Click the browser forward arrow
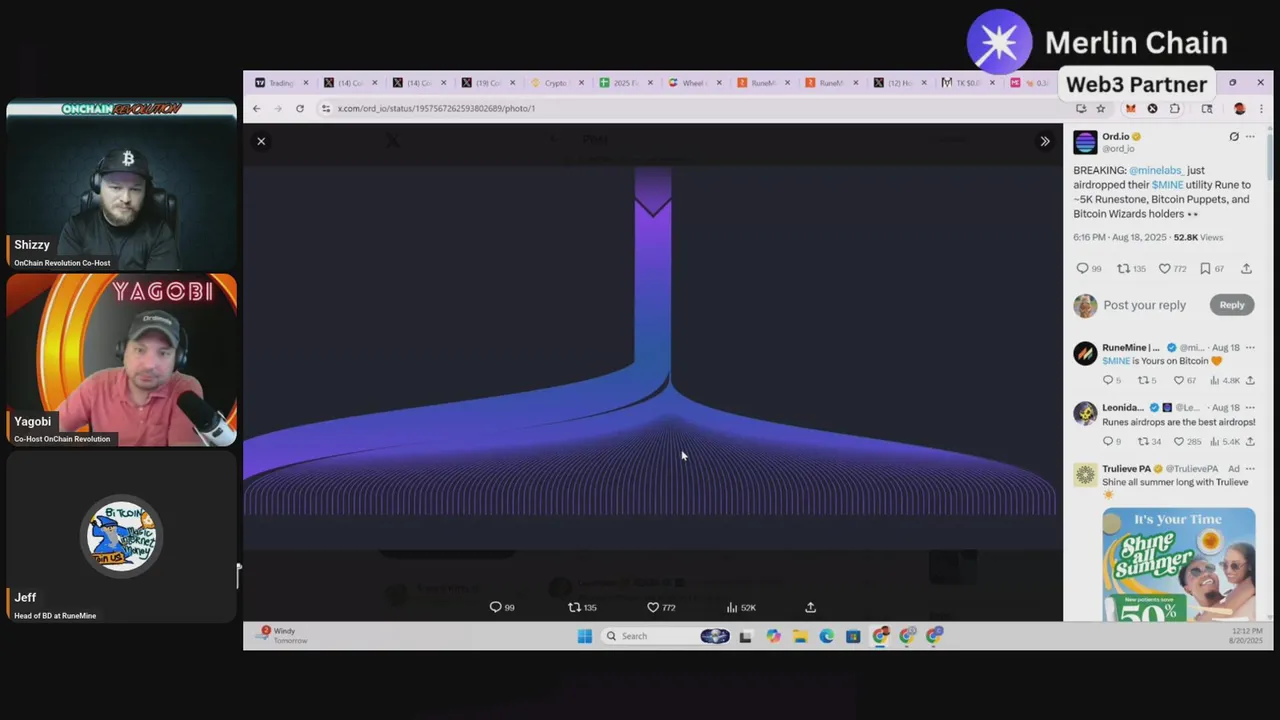The width and height of the screenshot is (1280, 720). (x=277, y=108)
